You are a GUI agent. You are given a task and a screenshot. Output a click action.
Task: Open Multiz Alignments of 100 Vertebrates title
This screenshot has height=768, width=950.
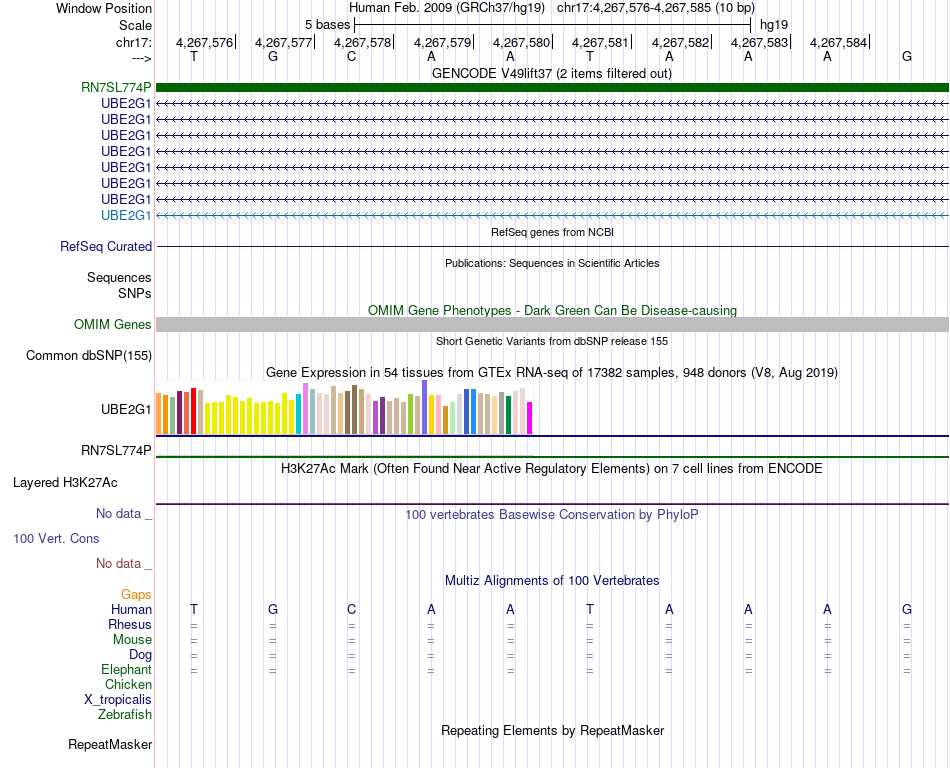tap(552, 581)
